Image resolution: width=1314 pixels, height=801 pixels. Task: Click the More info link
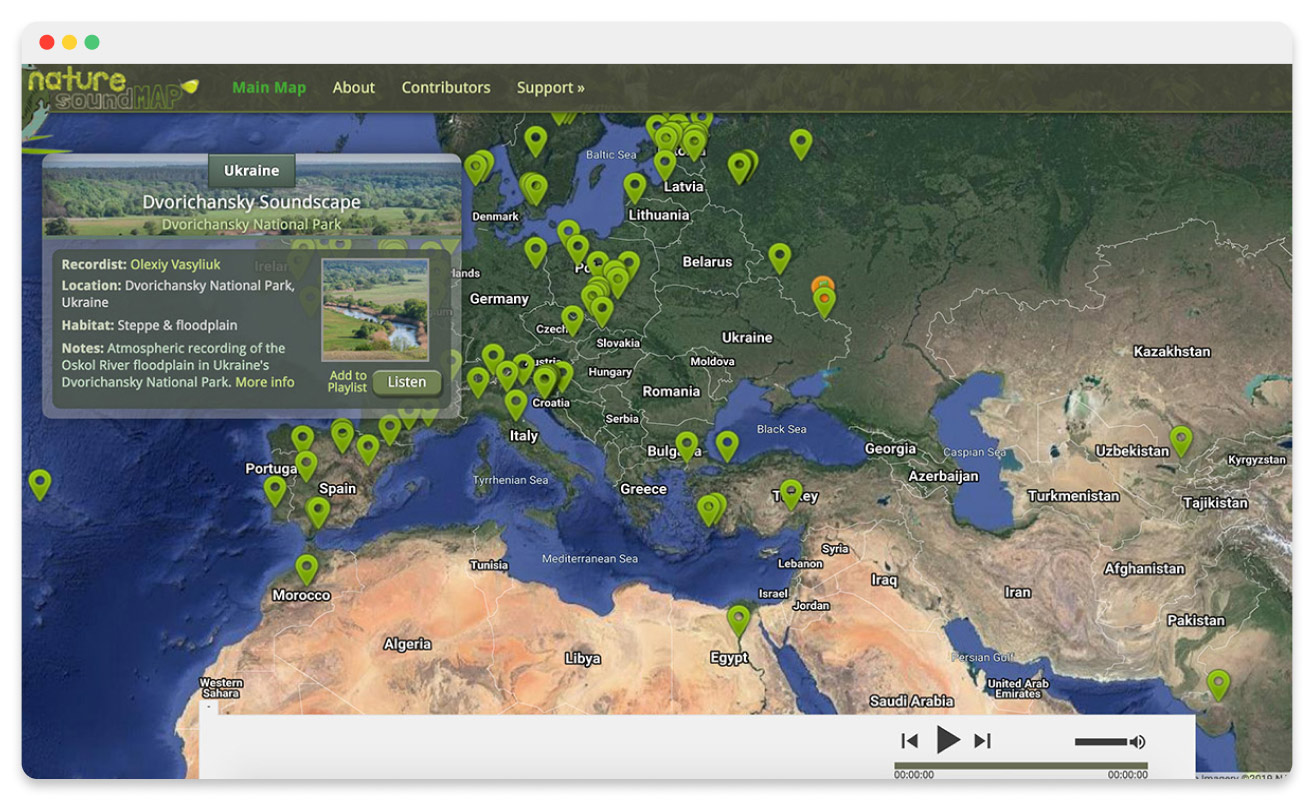[x=265, y=382]
